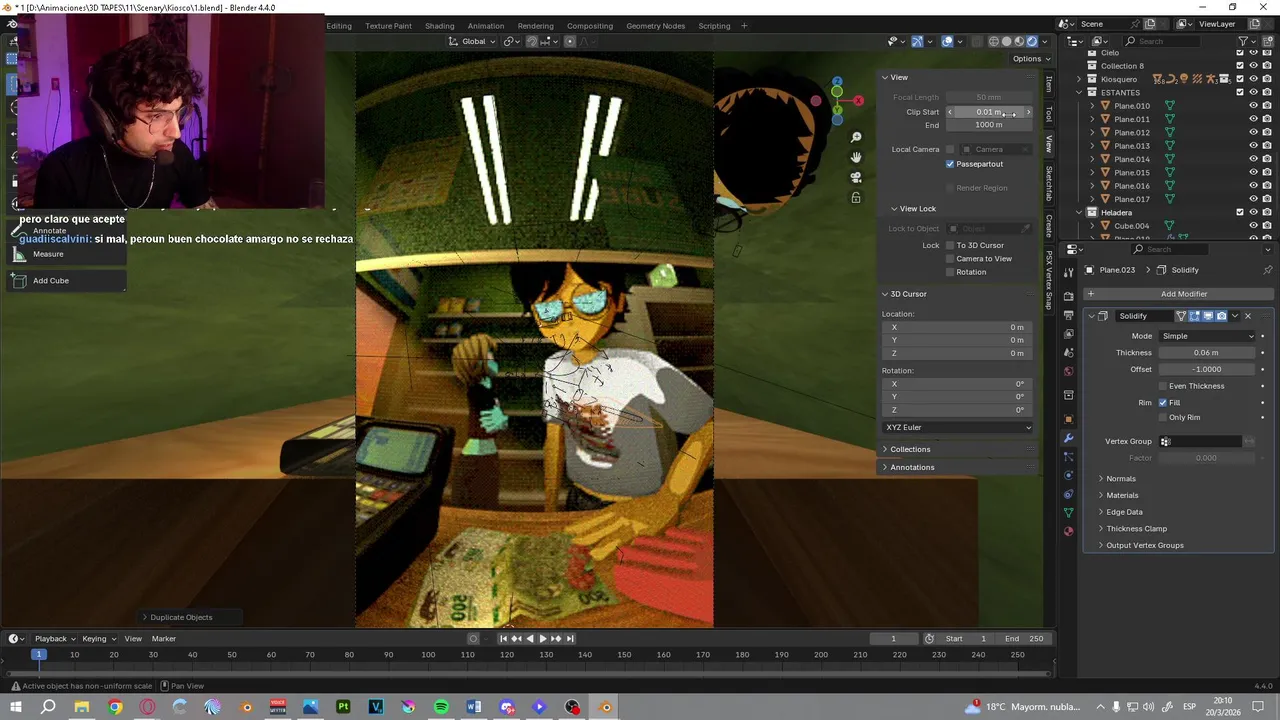Open the Physics properties tab icon
This screenshot has height=720, width=1280.
(1068, 475)
